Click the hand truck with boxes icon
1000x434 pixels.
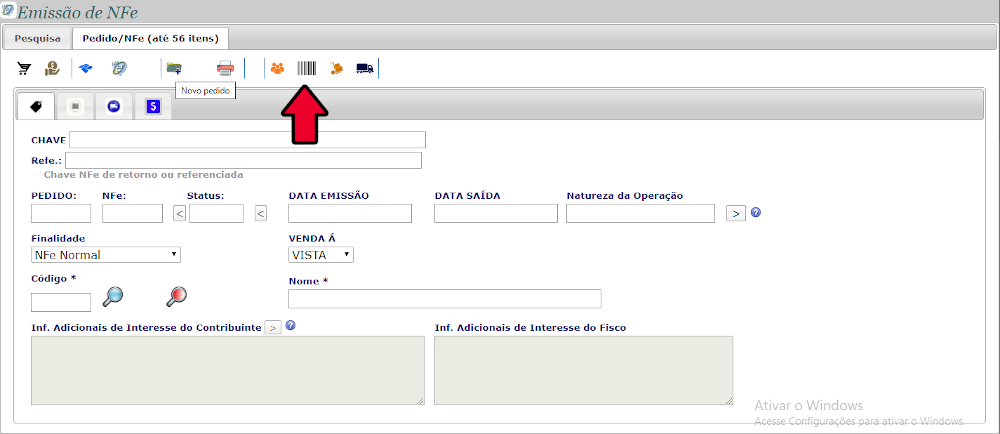(336, 69)
